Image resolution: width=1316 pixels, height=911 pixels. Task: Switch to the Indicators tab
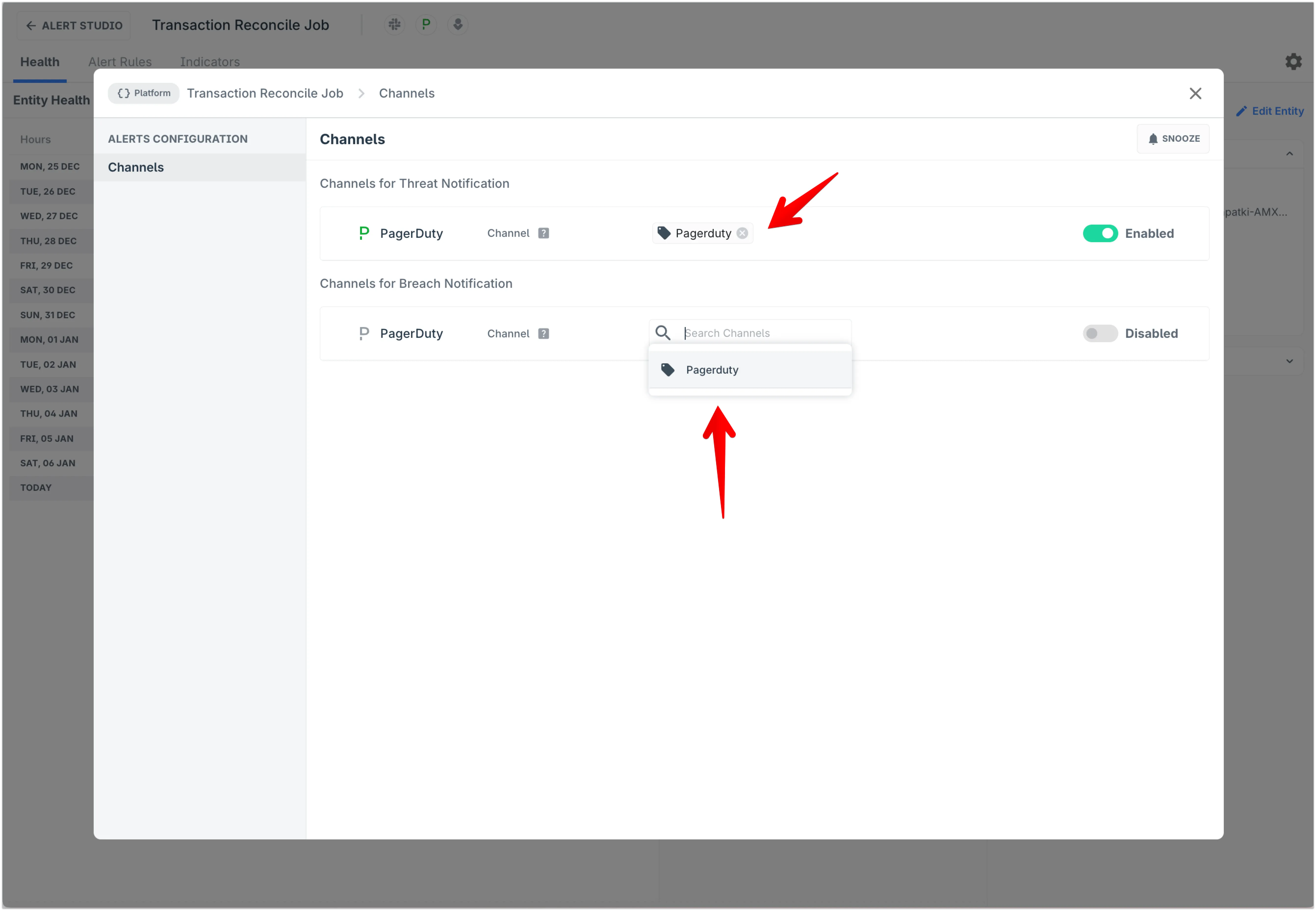[x=209, y=62]
